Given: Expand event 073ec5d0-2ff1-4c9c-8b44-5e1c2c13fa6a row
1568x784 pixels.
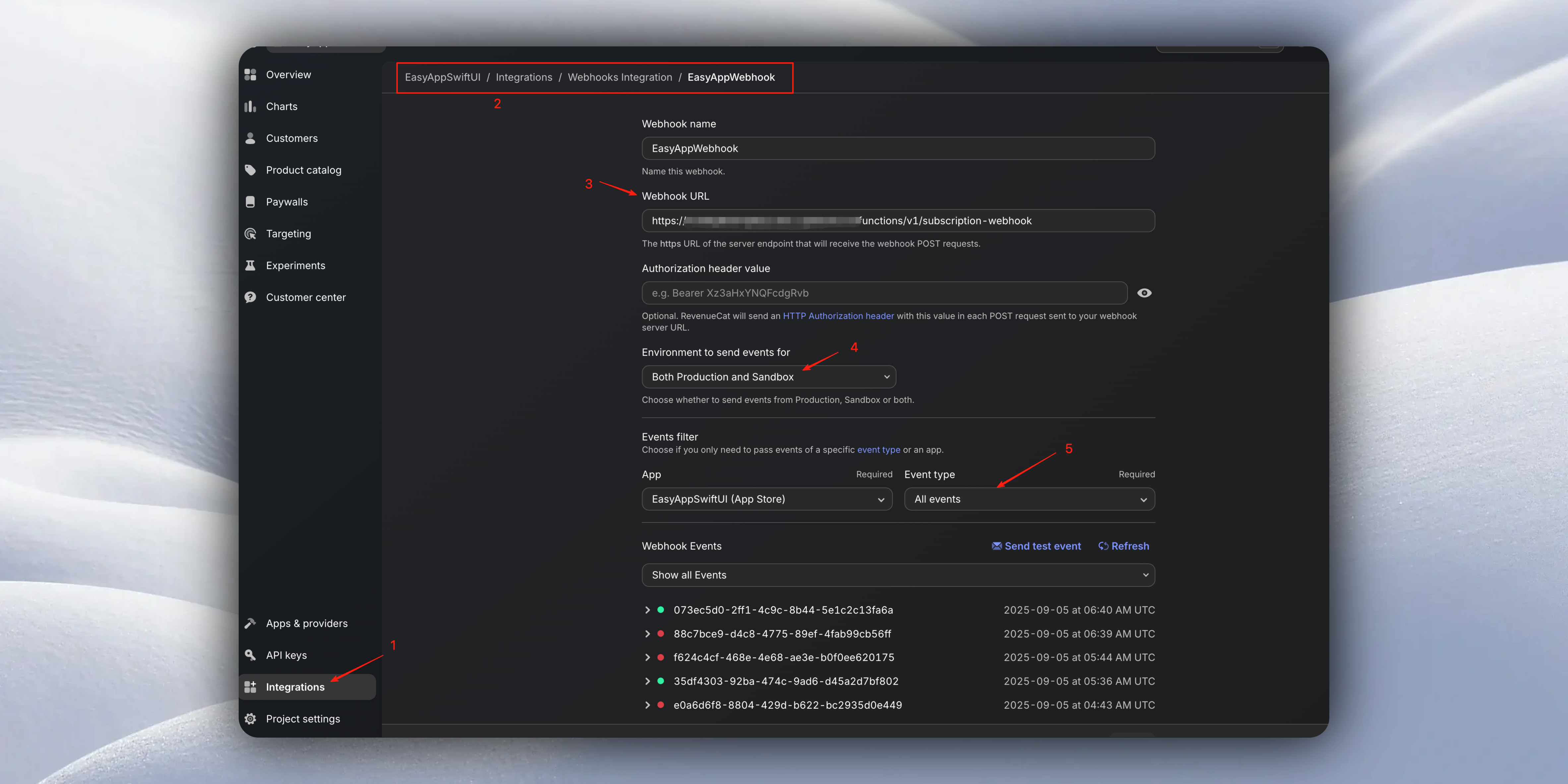Looking at the screenshot, I should point(647,610).
